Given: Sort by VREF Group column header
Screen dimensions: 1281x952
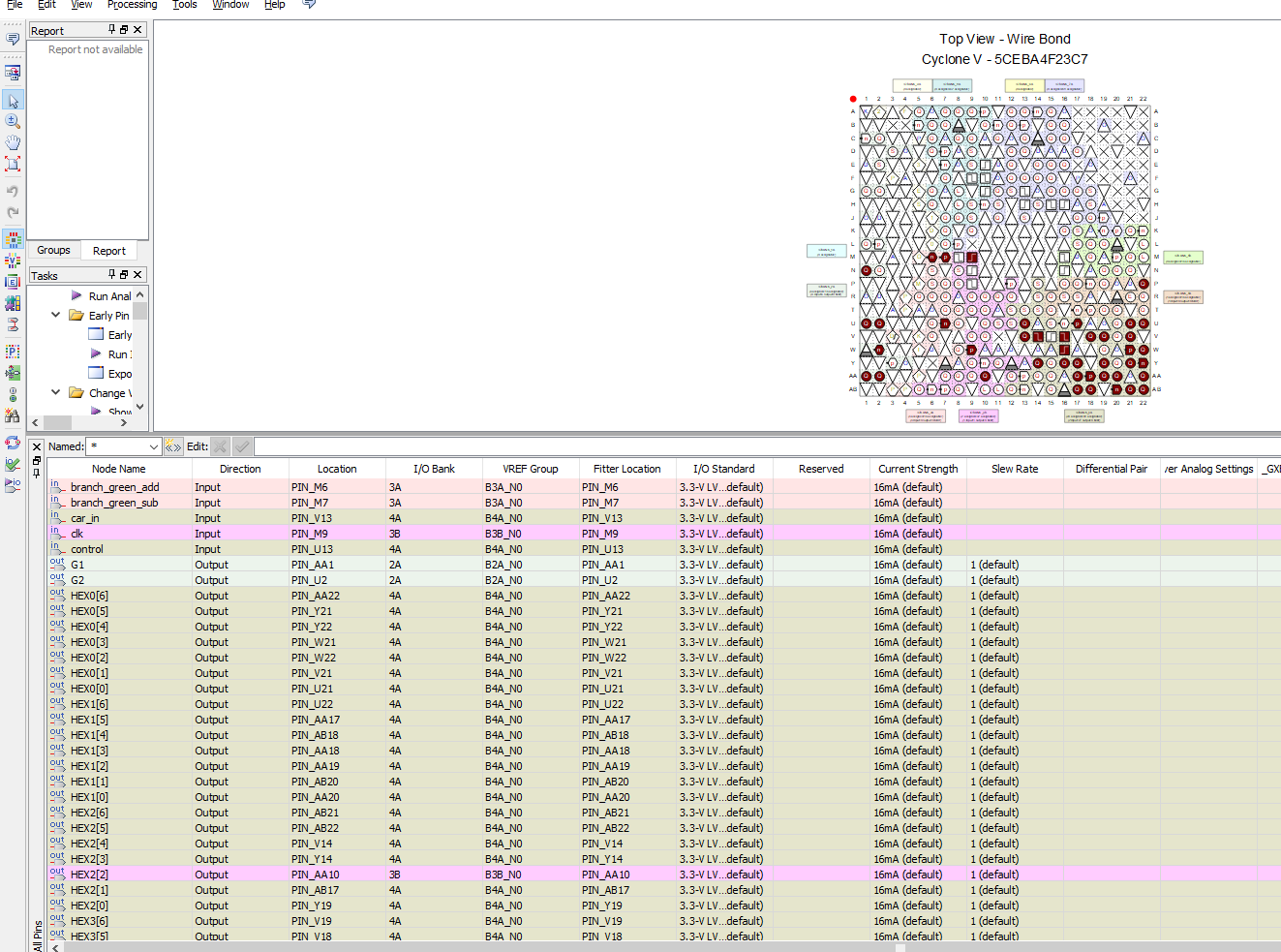Looking at the screenshot, I should coord(531,469).
